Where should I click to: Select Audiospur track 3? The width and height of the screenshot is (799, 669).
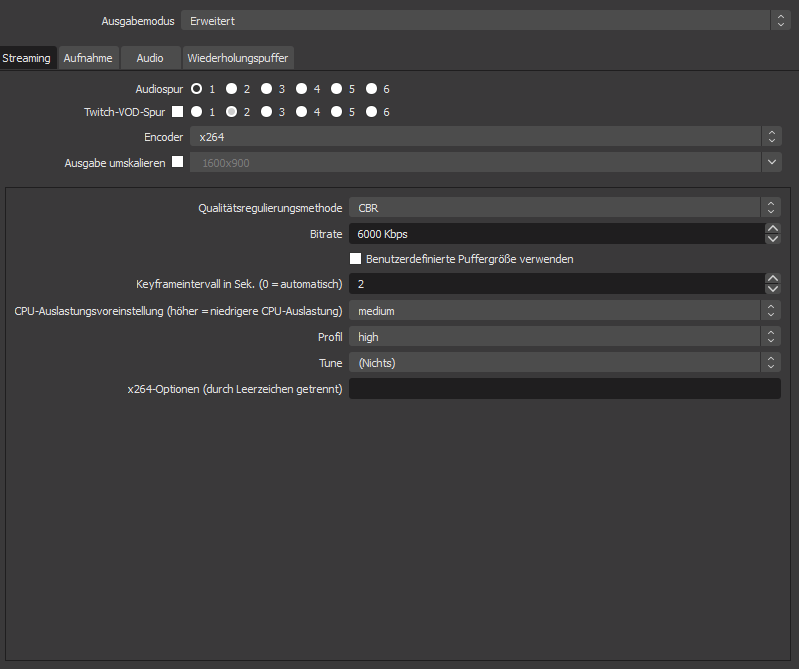[x=267, y=89]
